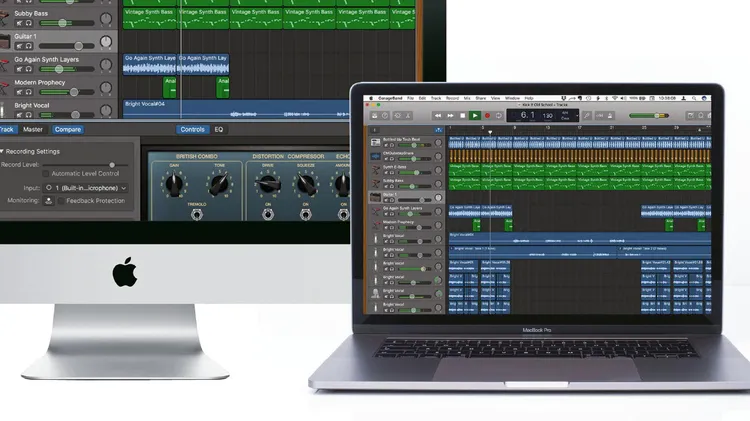
Task: Click the playhead marker in MacBook ruler
Action: coord(490,132)
